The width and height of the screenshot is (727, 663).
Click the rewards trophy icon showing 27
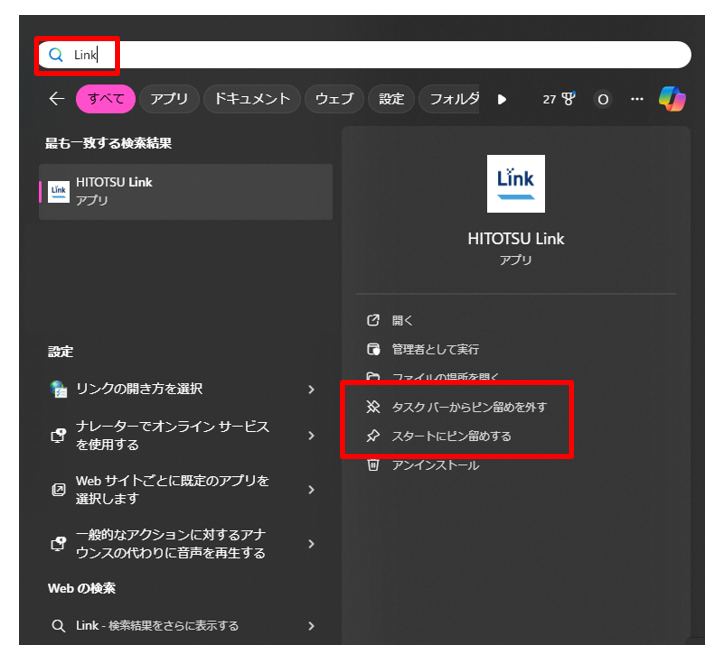point(559,99)
